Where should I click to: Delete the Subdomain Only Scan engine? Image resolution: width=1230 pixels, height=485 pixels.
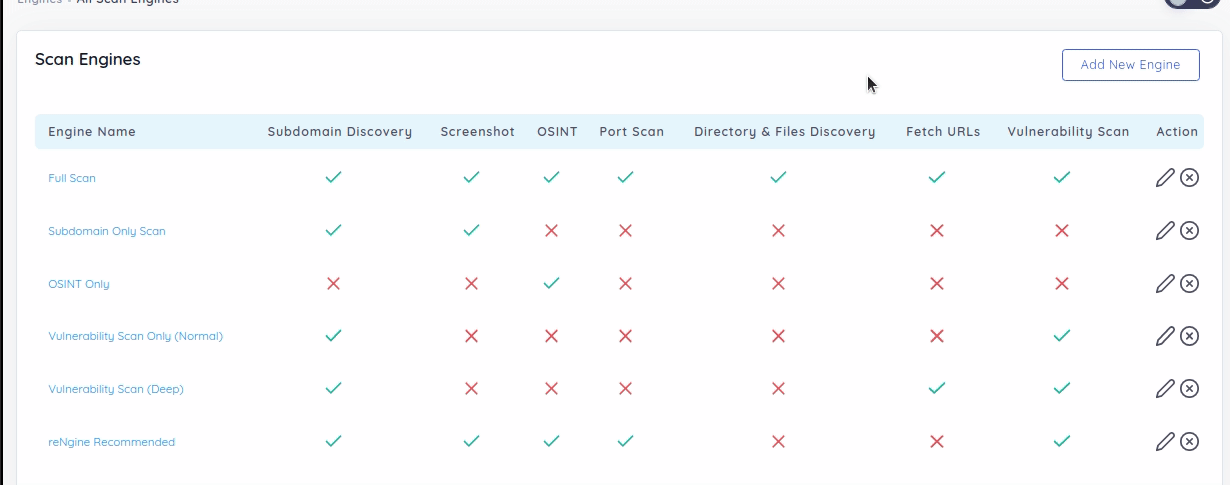[1189, 231]
